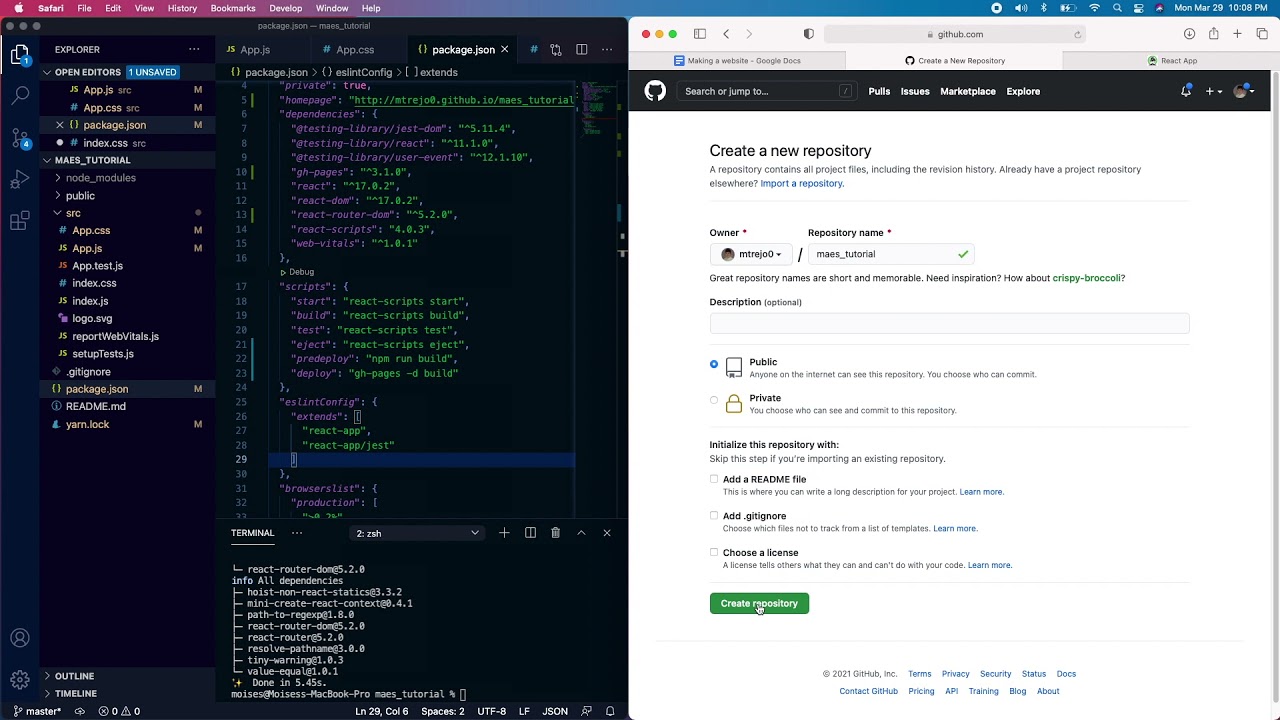Select the Private repository radio button

point(714,400)
